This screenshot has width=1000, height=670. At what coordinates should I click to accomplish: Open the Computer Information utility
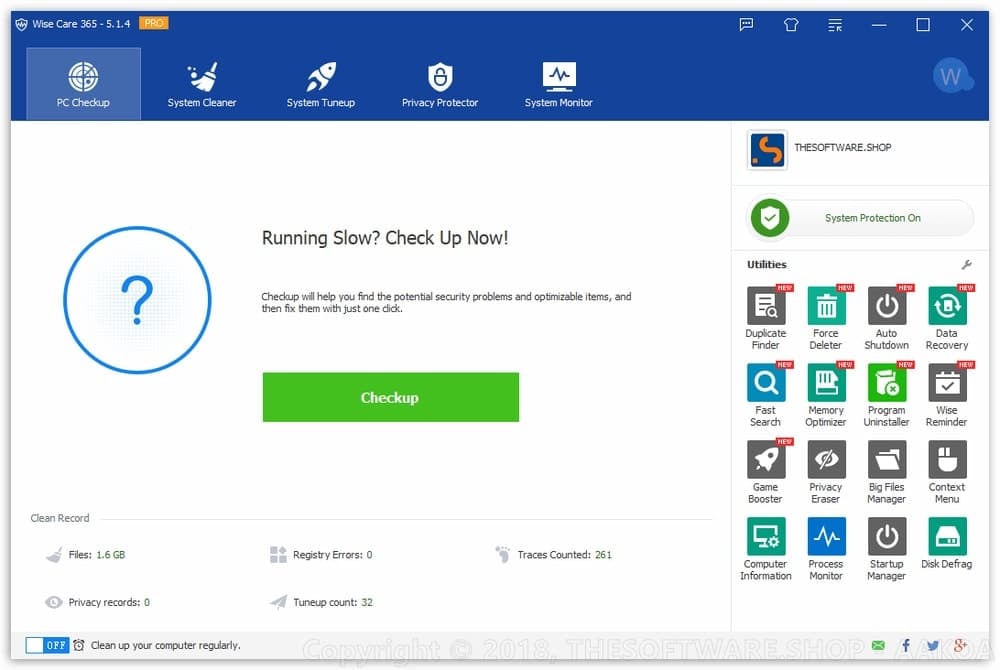pyautogui.click(x=765, y=548)
